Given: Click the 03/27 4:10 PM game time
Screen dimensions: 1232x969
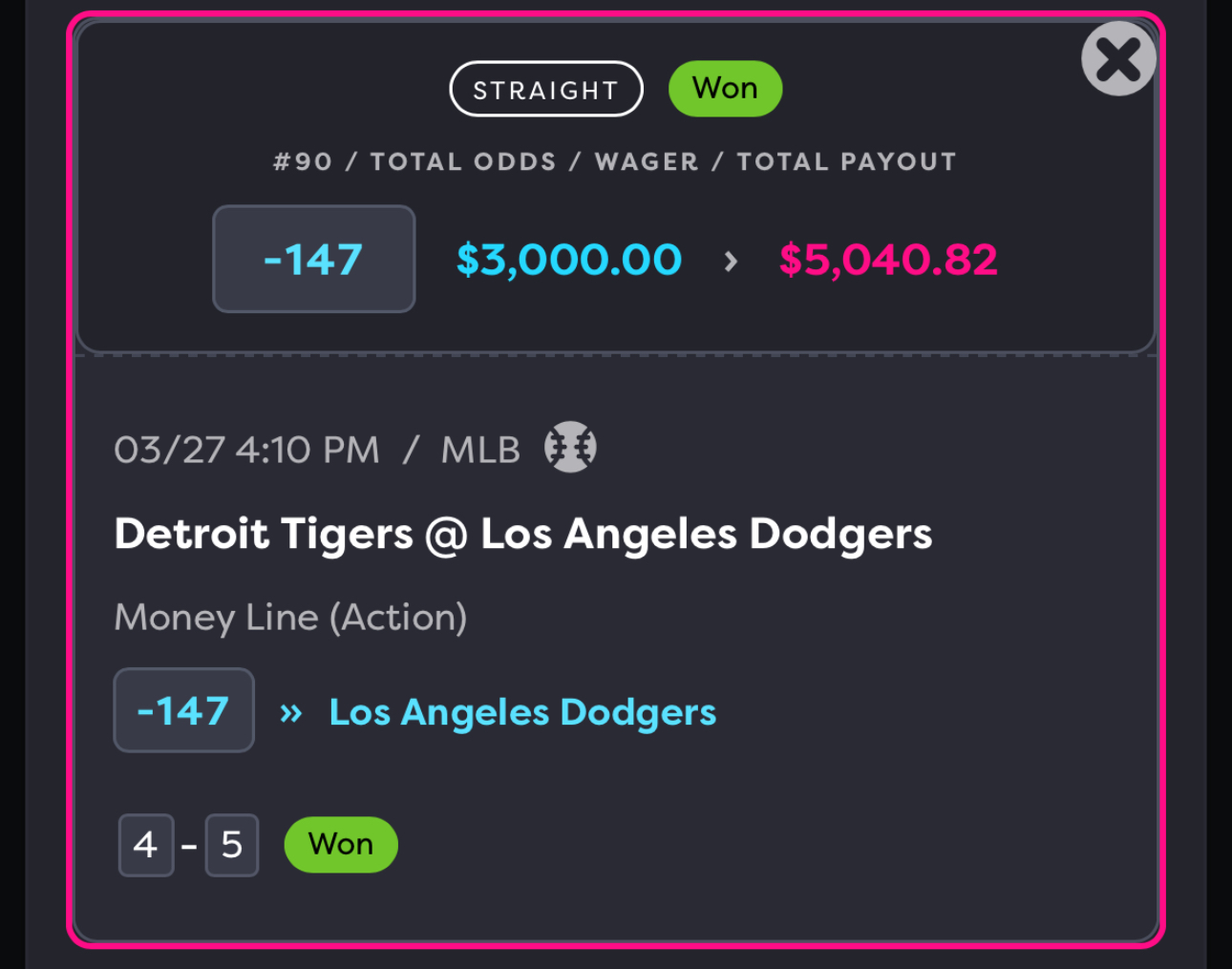Looking at the screenshot, I should 246,450.
